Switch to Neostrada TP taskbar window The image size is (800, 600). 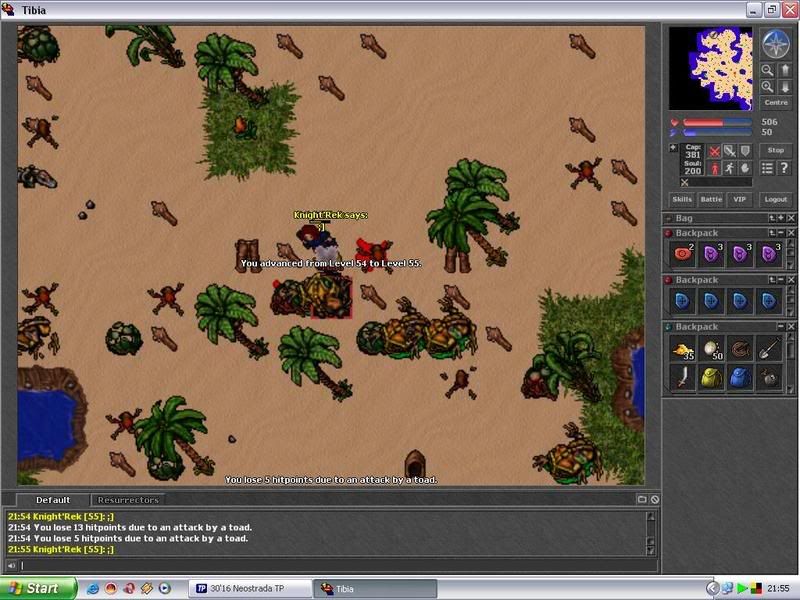tap(250, 588)
